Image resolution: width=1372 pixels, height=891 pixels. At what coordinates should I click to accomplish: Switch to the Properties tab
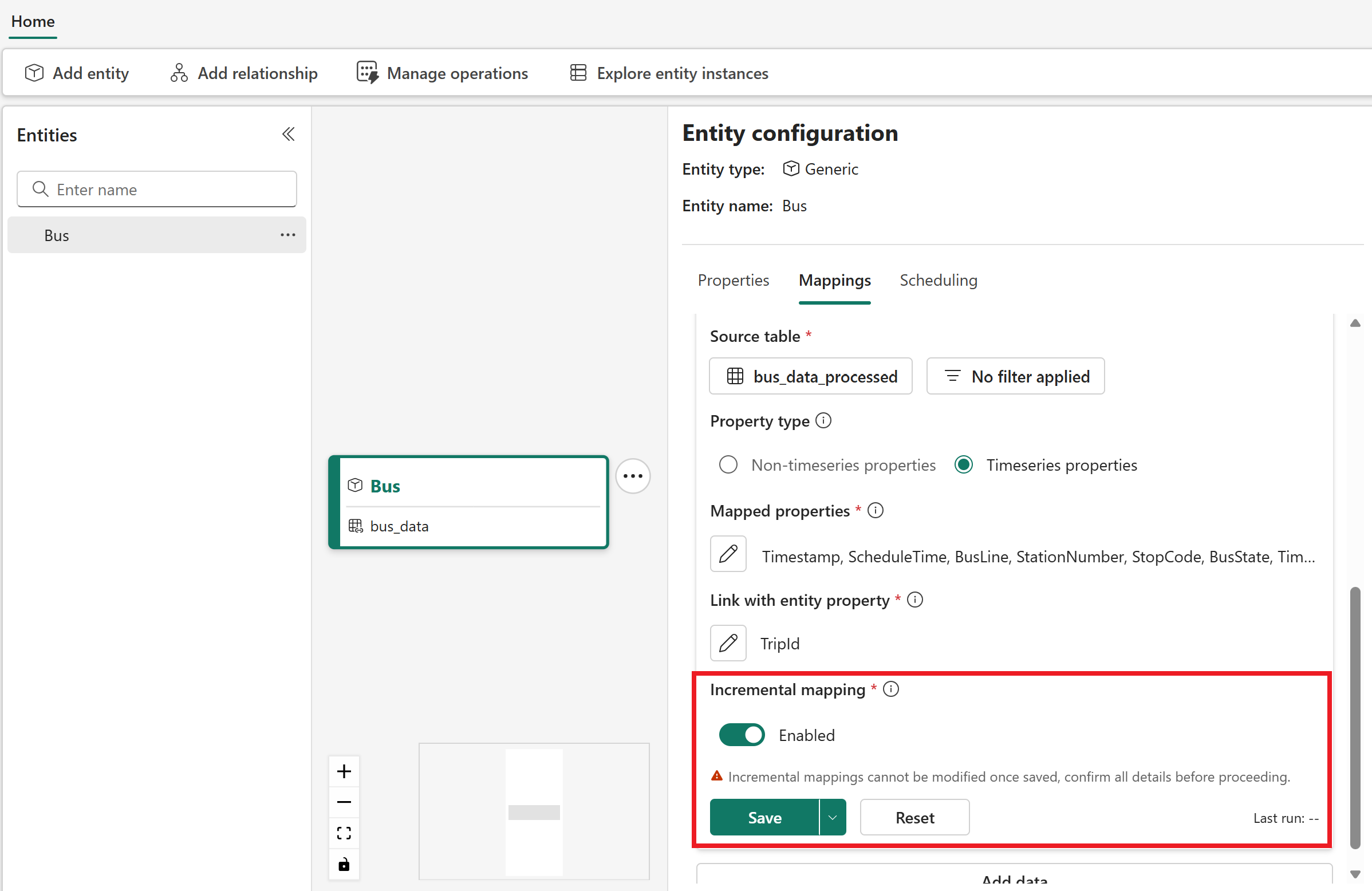pos(733,280)
